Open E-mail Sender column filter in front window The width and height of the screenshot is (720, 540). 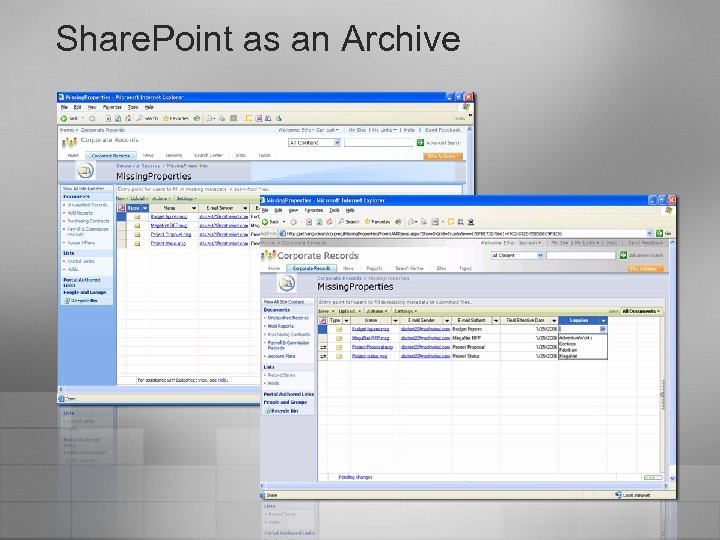coord(446,321)
